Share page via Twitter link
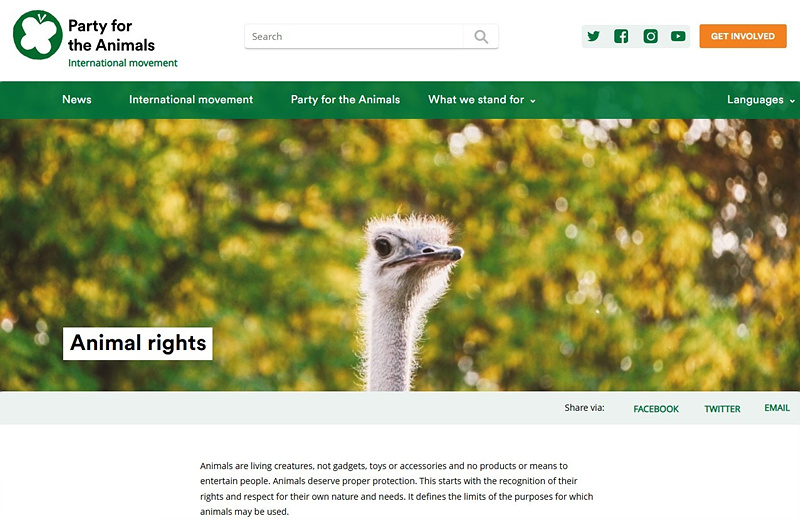The height and width of the screenshot is (520, 800). point(722,409)
